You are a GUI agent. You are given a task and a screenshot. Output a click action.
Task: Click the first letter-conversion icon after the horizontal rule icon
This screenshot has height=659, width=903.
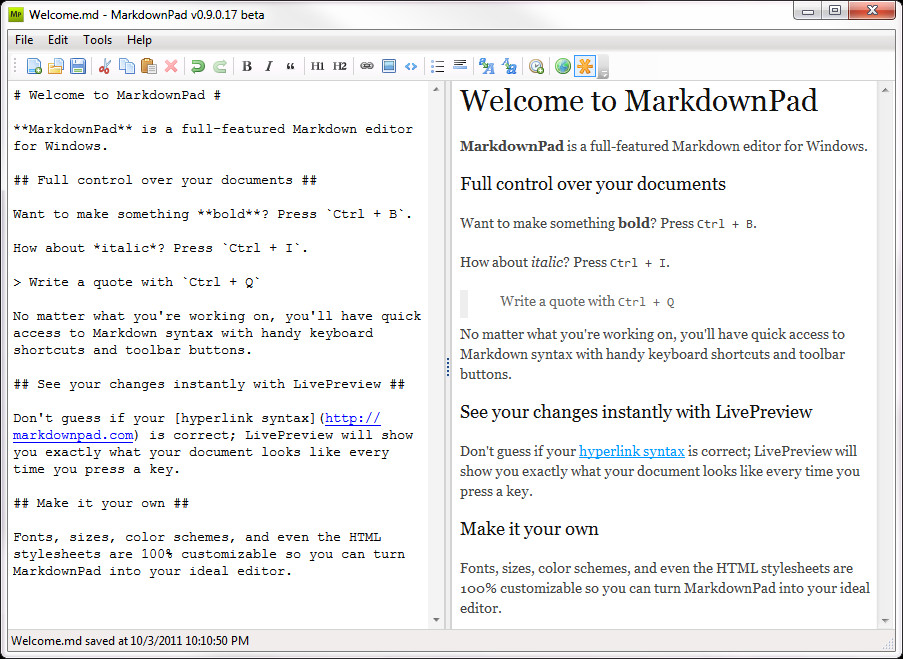(x=487, y=66)
